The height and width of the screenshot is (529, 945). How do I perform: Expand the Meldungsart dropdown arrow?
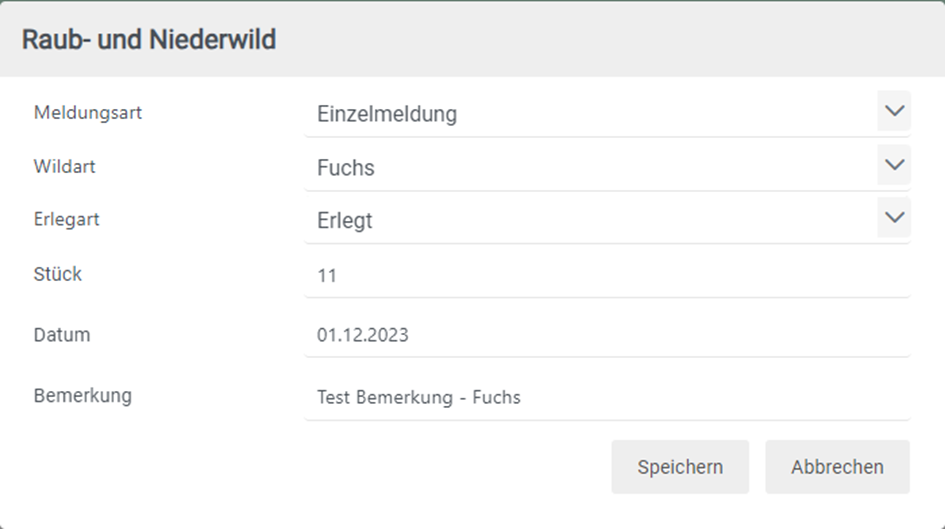point(894,111)
